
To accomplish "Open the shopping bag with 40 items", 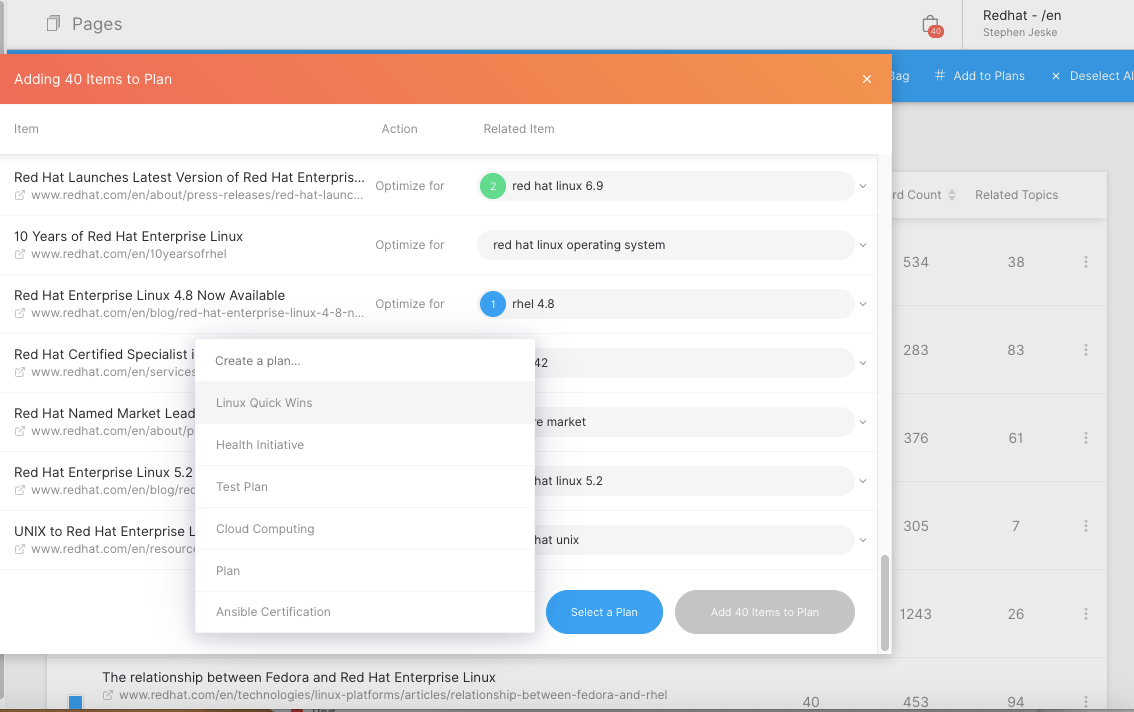I will pyautogui.click(x=930, y=25).
